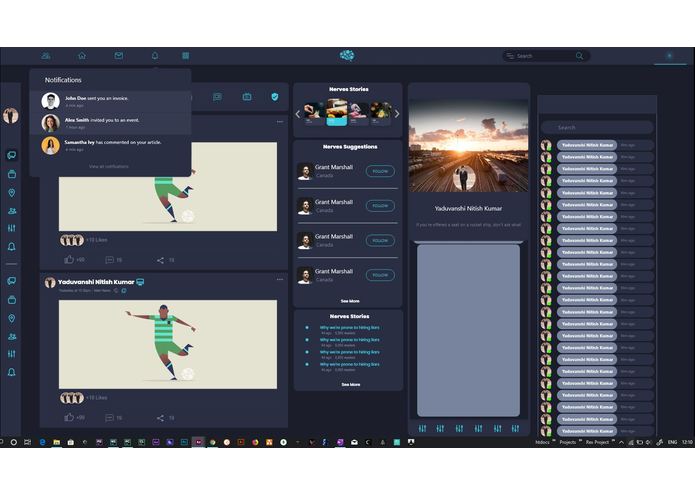
Task: Open the location pin icon in upper sidebar group
Action: pos(12,193)
